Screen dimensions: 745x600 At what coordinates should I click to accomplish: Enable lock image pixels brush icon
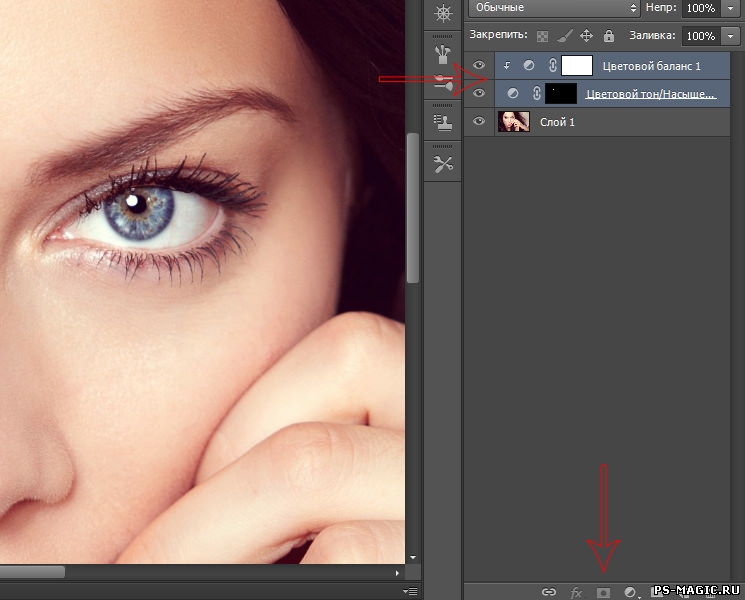[564, 36]
